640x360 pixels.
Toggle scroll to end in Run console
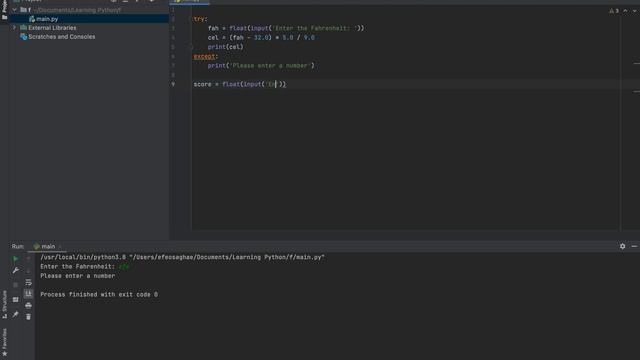click(28, 293)
